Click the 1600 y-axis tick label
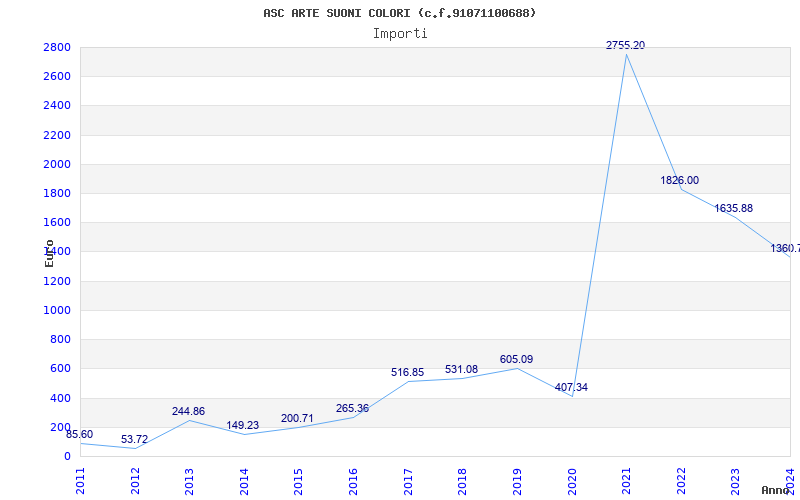This screenshot has width=800, height=500. [x=57, y=222]
